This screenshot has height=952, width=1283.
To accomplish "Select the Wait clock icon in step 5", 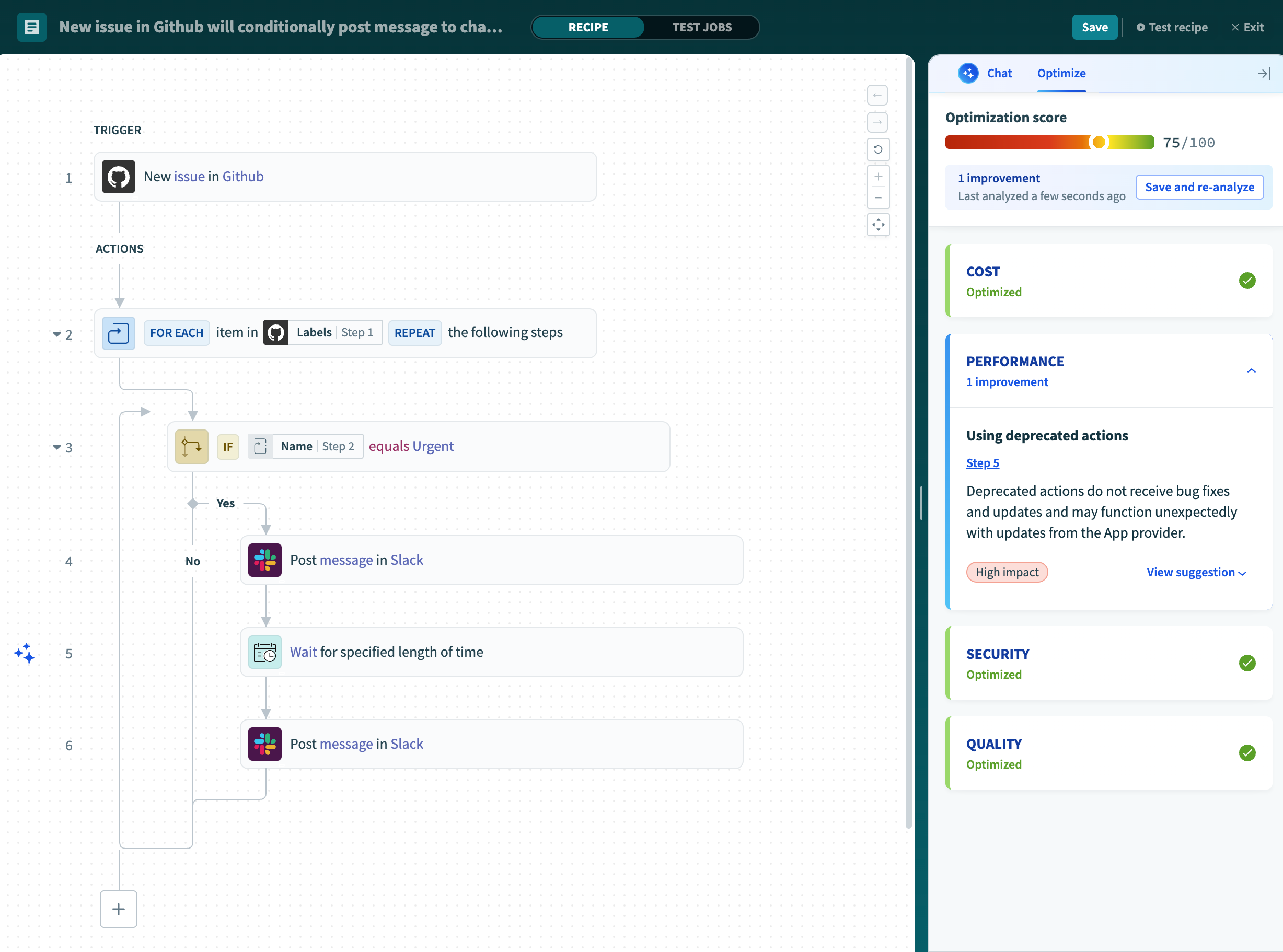I will pos(264,651).
